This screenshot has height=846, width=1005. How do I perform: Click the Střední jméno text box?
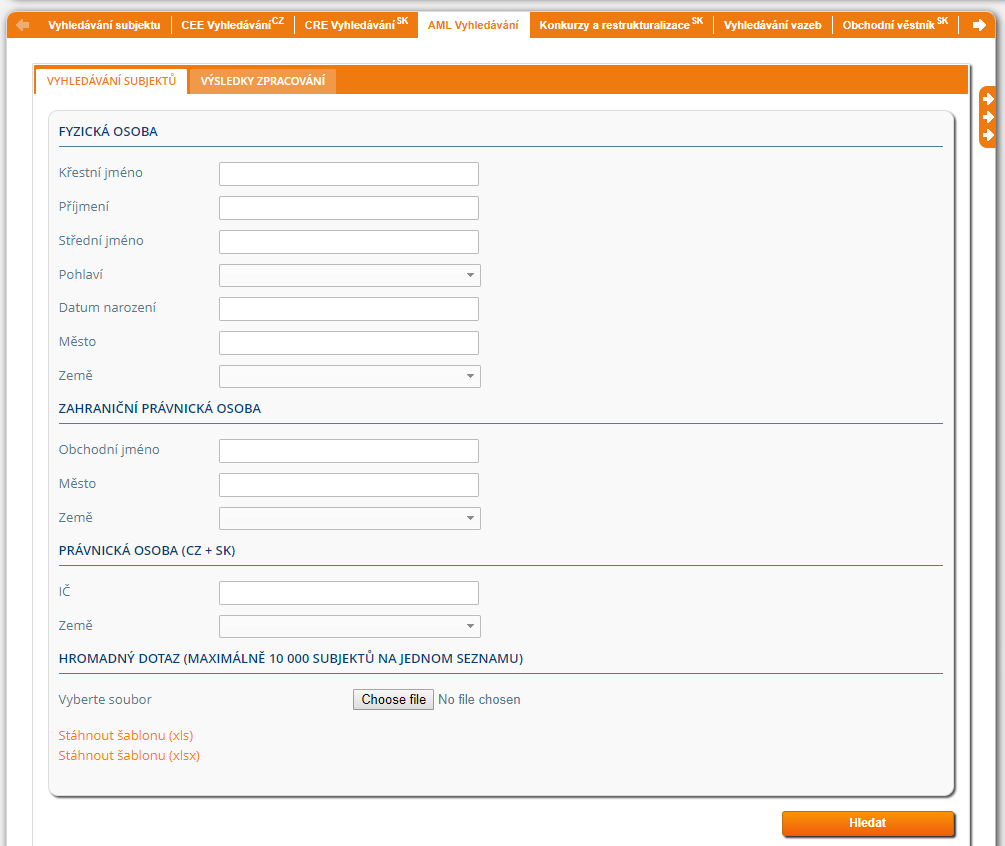coord(349,242)
